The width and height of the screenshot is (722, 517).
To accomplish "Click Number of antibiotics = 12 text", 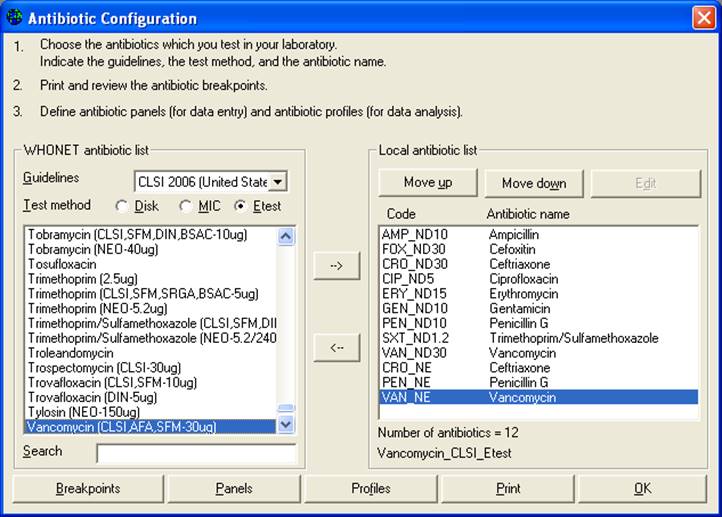I will [448, 433].
